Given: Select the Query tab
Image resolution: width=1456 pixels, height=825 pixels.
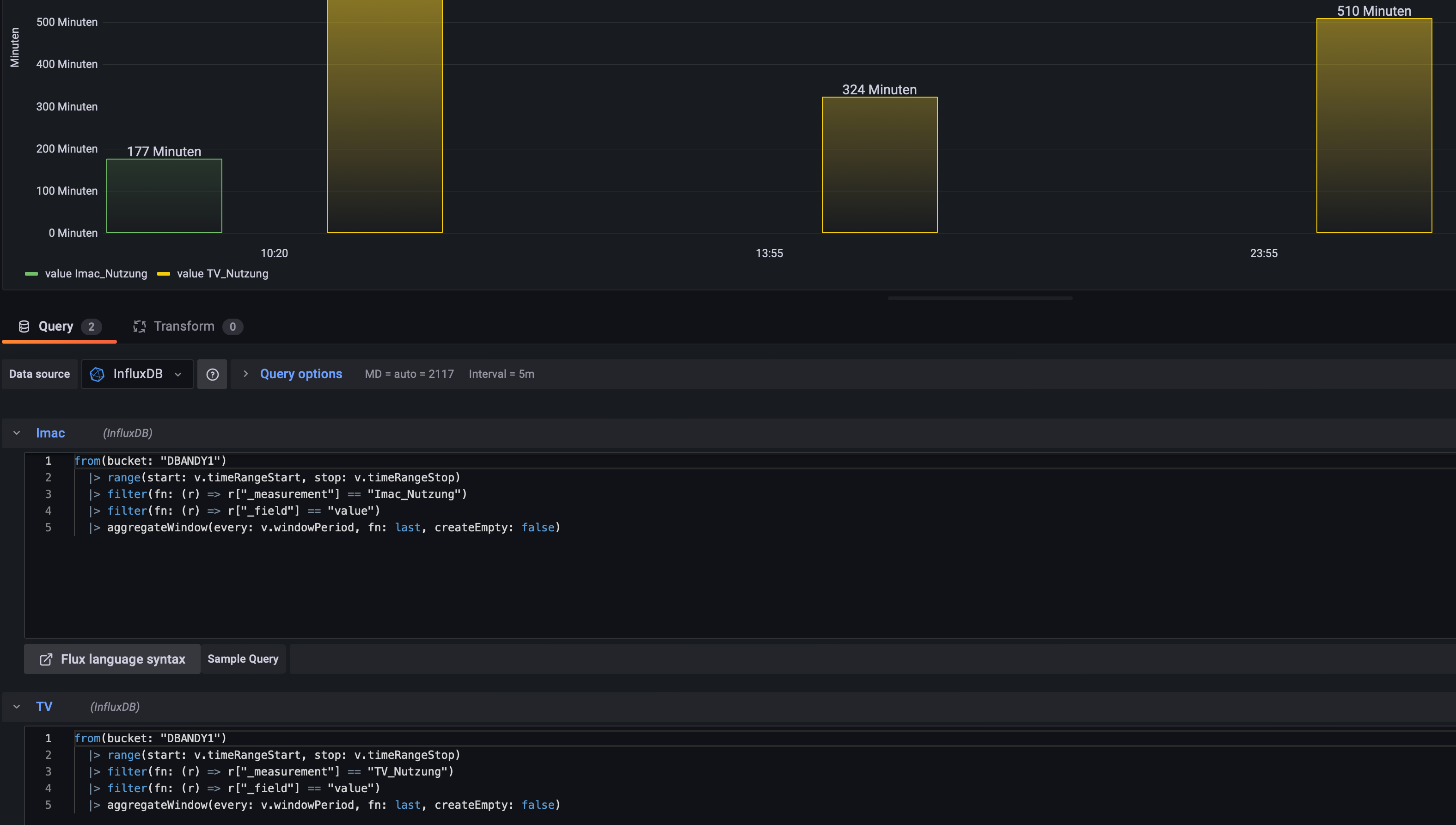Looking at the screenshot, I should pos(55,326).
